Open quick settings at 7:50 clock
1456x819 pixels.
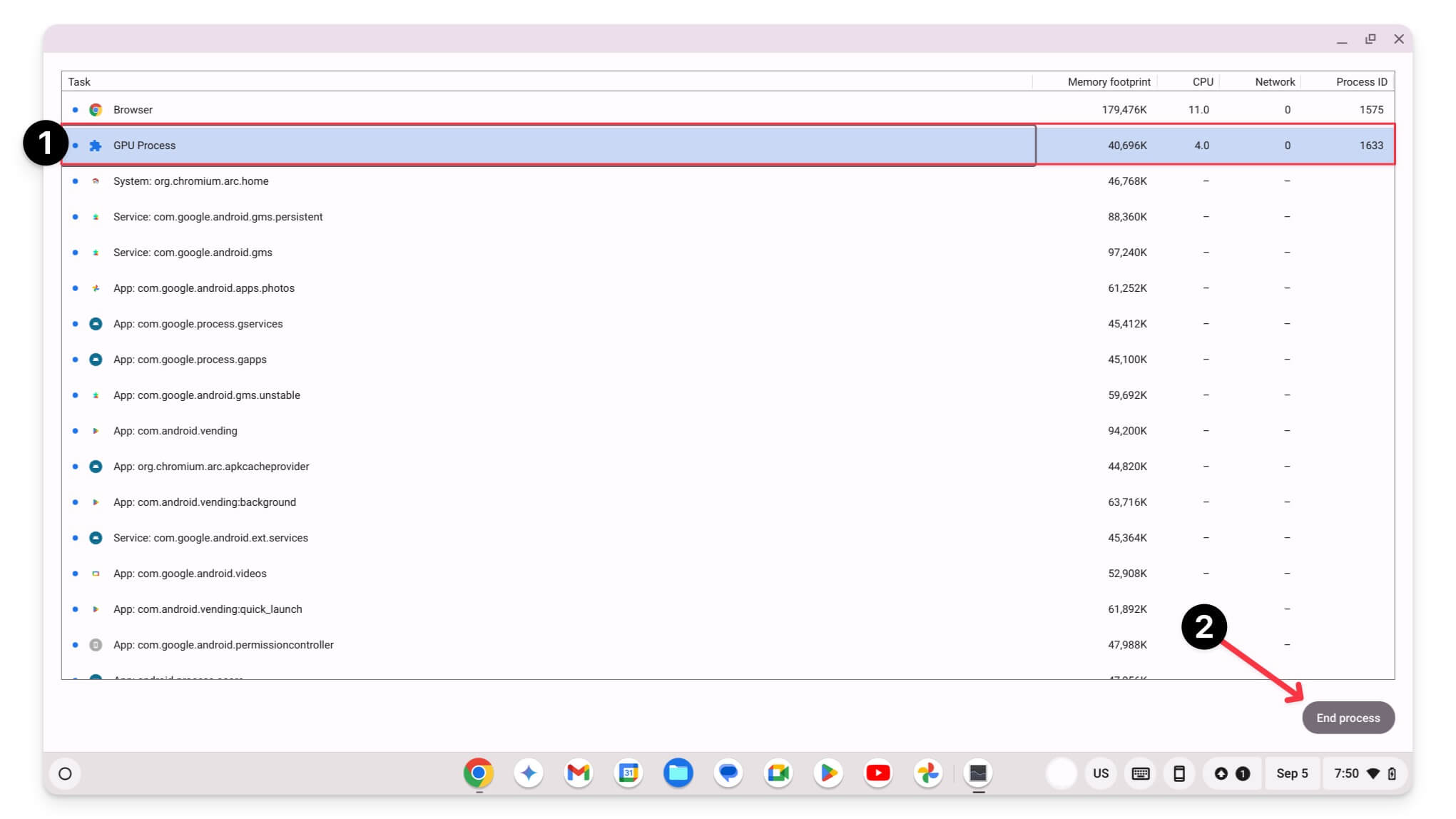[1365, 774]
